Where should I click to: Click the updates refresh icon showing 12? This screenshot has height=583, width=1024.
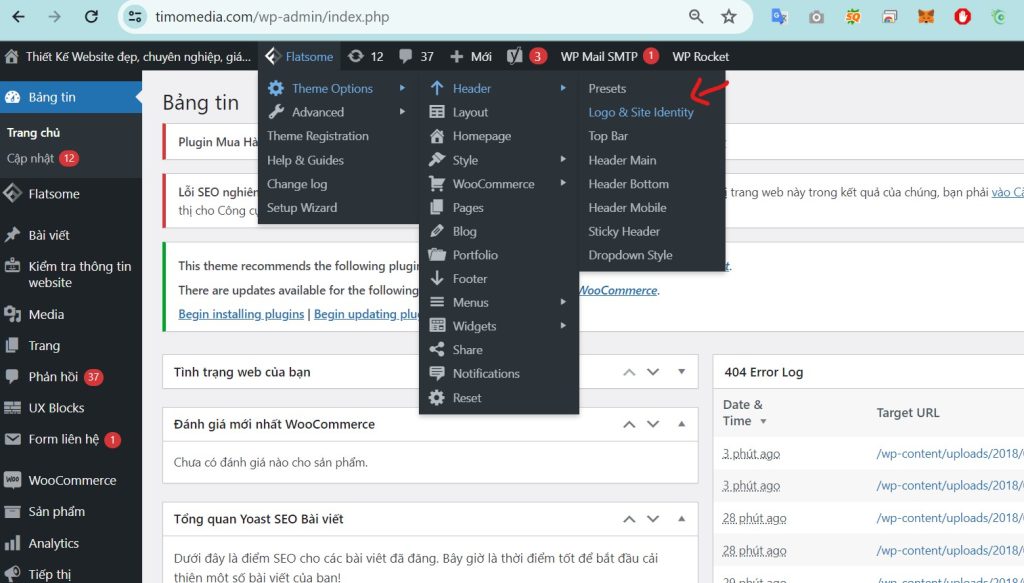pos(355,56)
